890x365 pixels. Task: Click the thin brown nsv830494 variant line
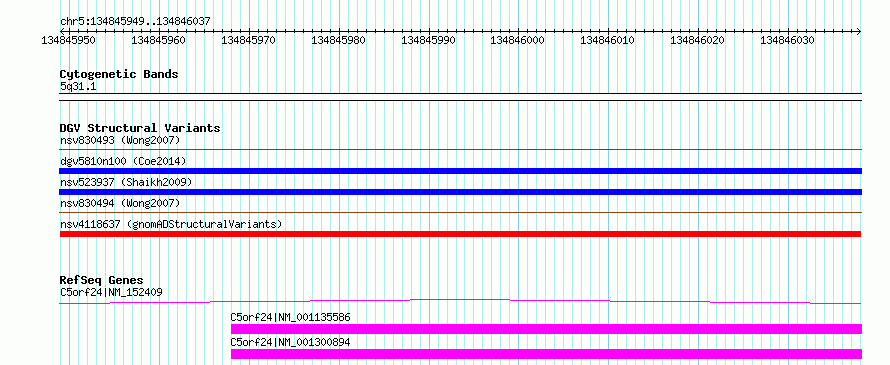click(460, 213)
